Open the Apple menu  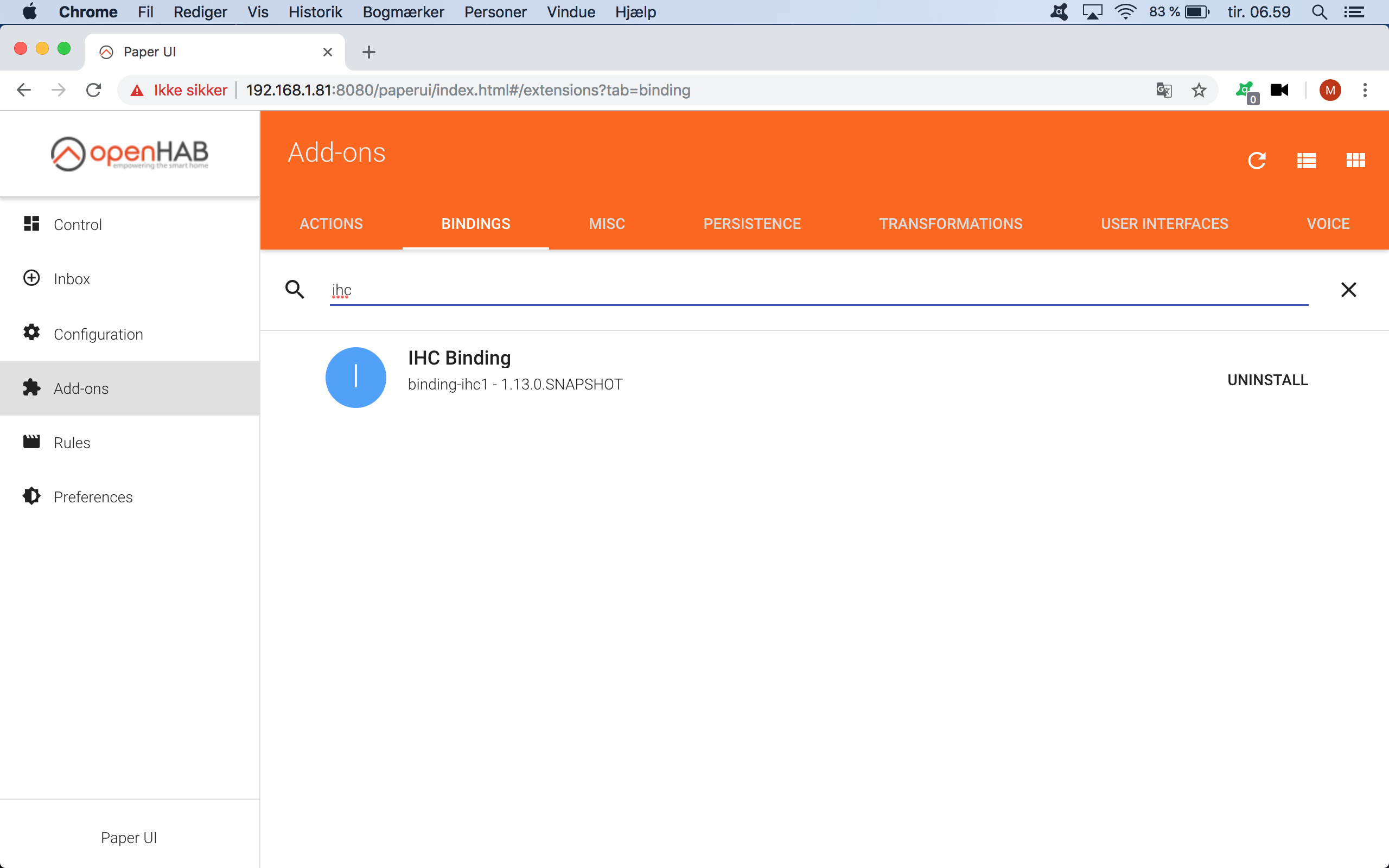pyautogui.click(x=29, y=11)
